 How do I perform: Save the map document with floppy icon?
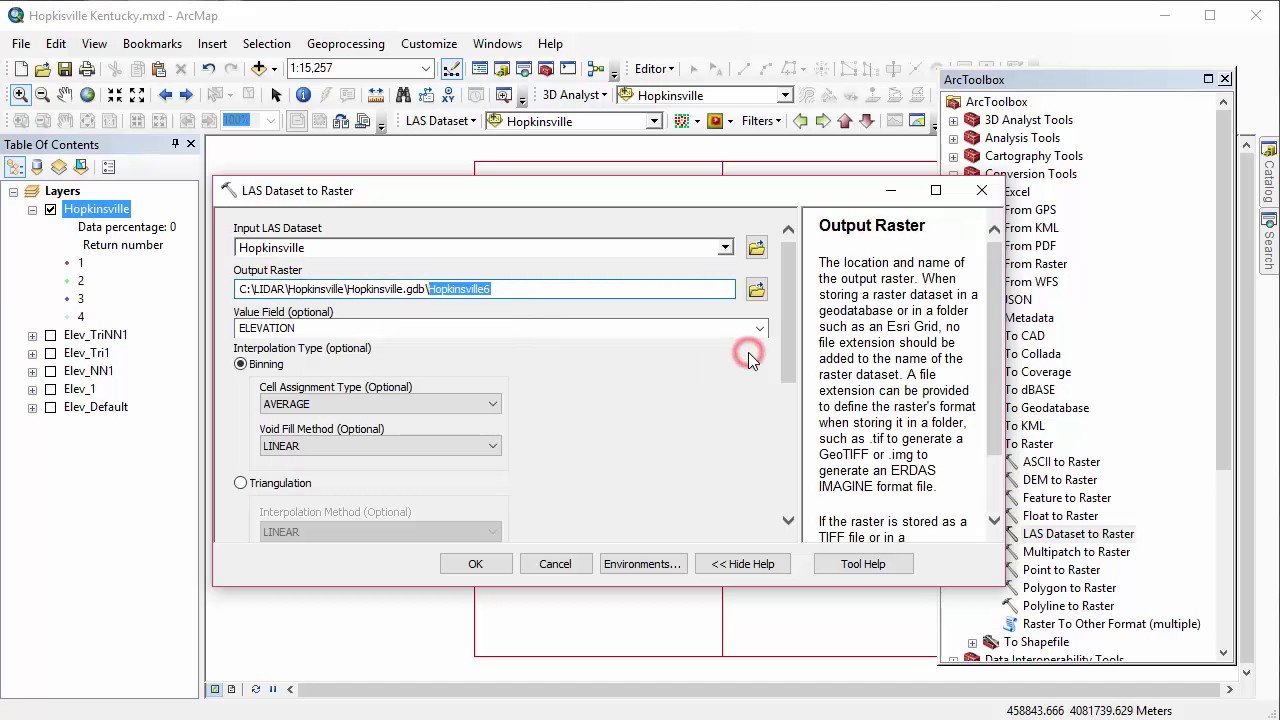point(65,69)
